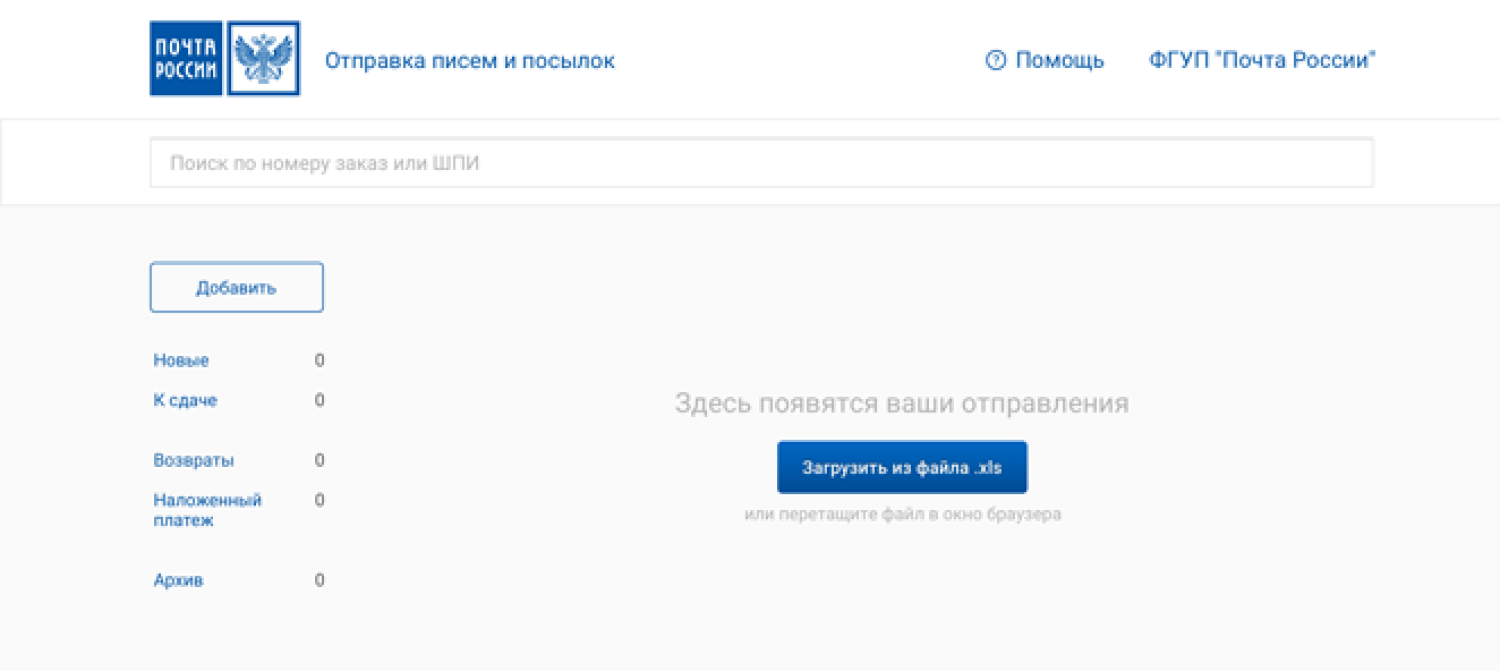Open the Помощь help link text
Image resolution: width=1500 pixels, height=671 pixels.
click(1059, 61)
